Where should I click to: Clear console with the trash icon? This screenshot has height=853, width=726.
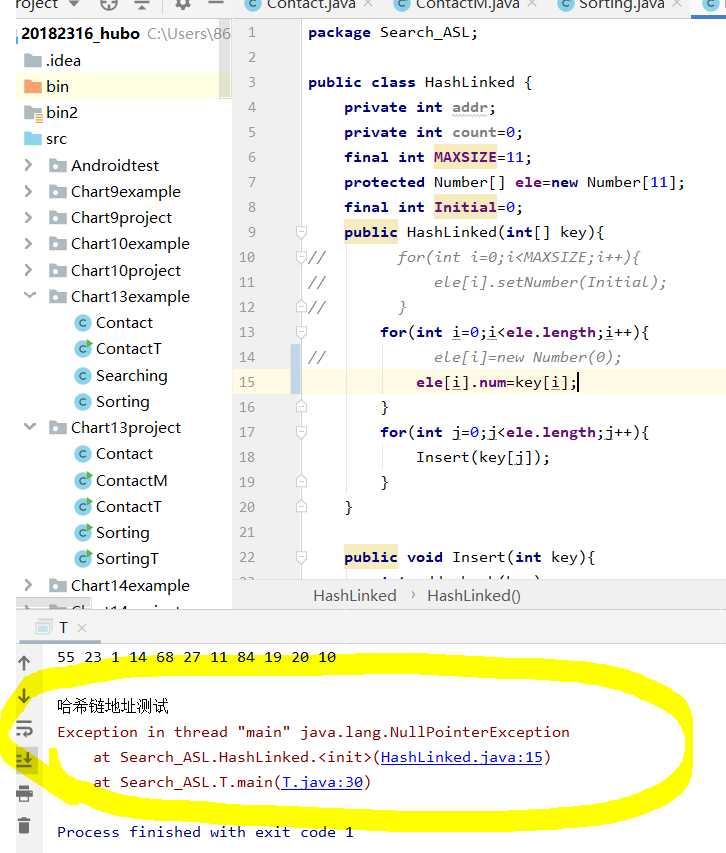24,825
